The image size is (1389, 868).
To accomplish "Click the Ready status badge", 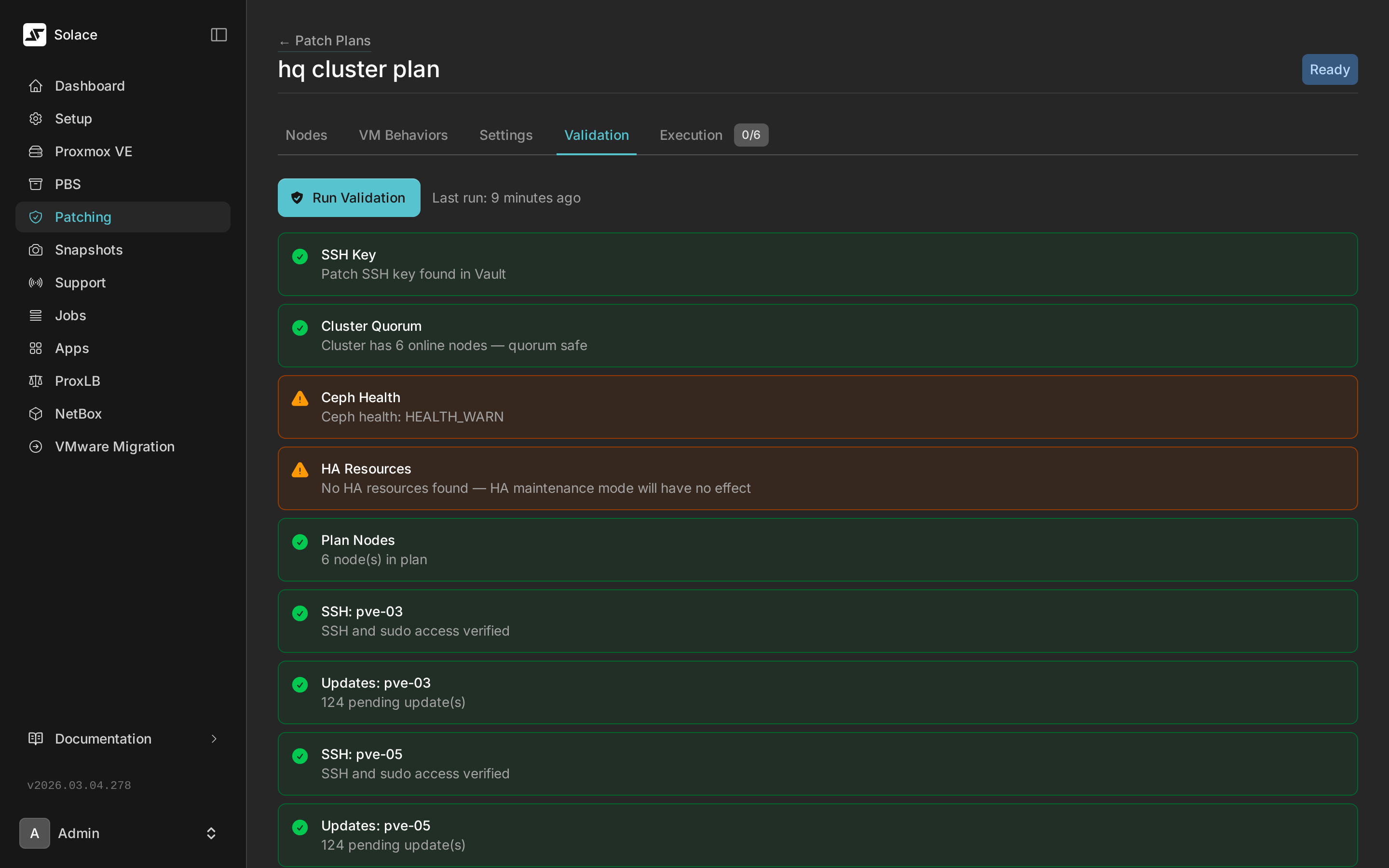I will [x=1329, y=69].
